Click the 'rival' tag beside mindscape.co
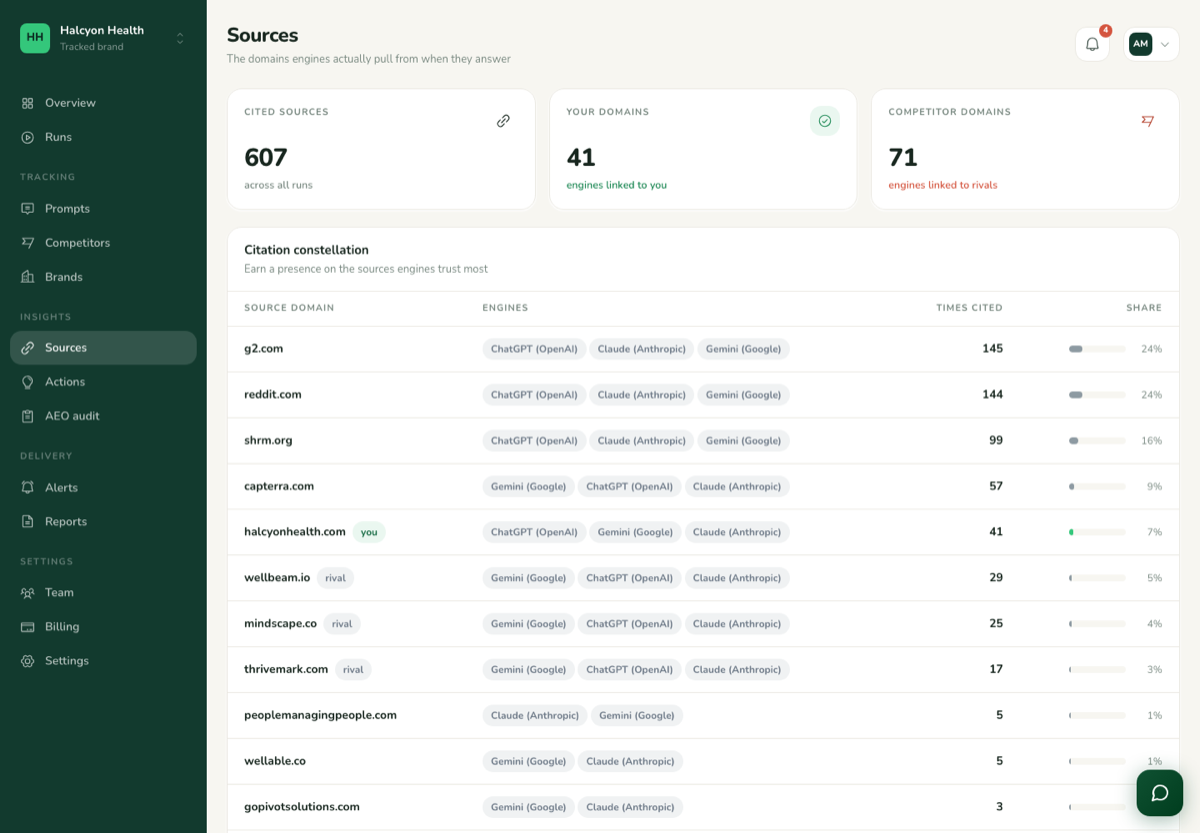The height and width of the screenshot is (833, 1200). (x=342, y=624)
